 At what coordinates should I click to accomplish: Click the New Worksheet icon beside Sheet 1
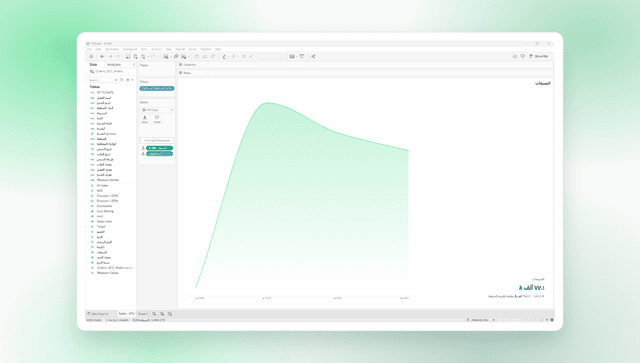pyautogui.click(x=154, y=314)
